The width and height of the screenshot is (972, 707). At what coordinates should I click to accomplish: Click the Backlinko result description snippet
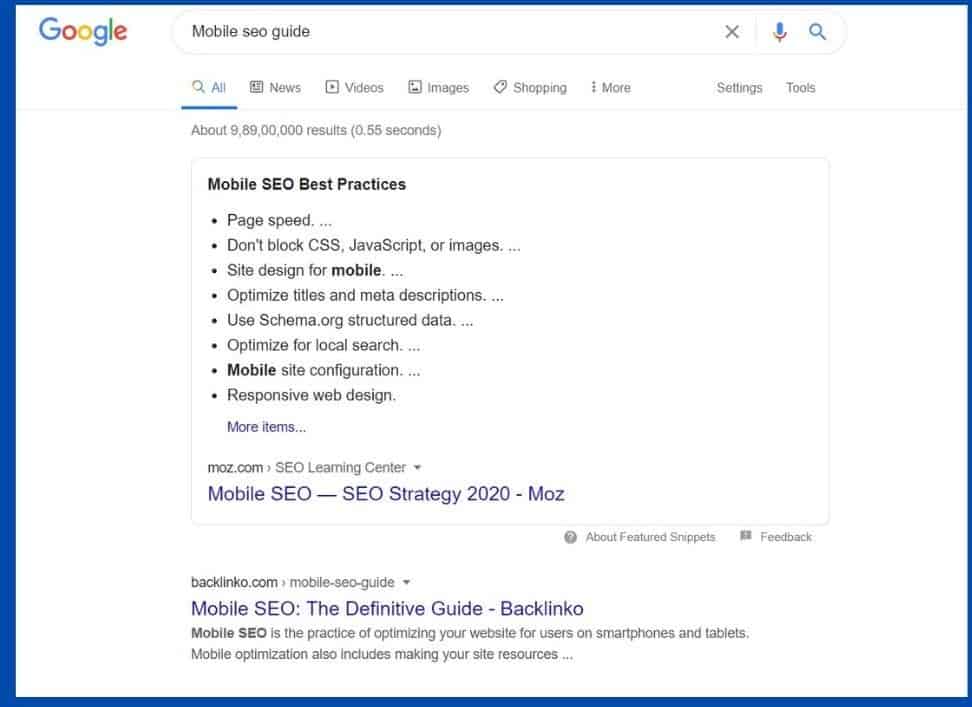click(x=470, y=644)
